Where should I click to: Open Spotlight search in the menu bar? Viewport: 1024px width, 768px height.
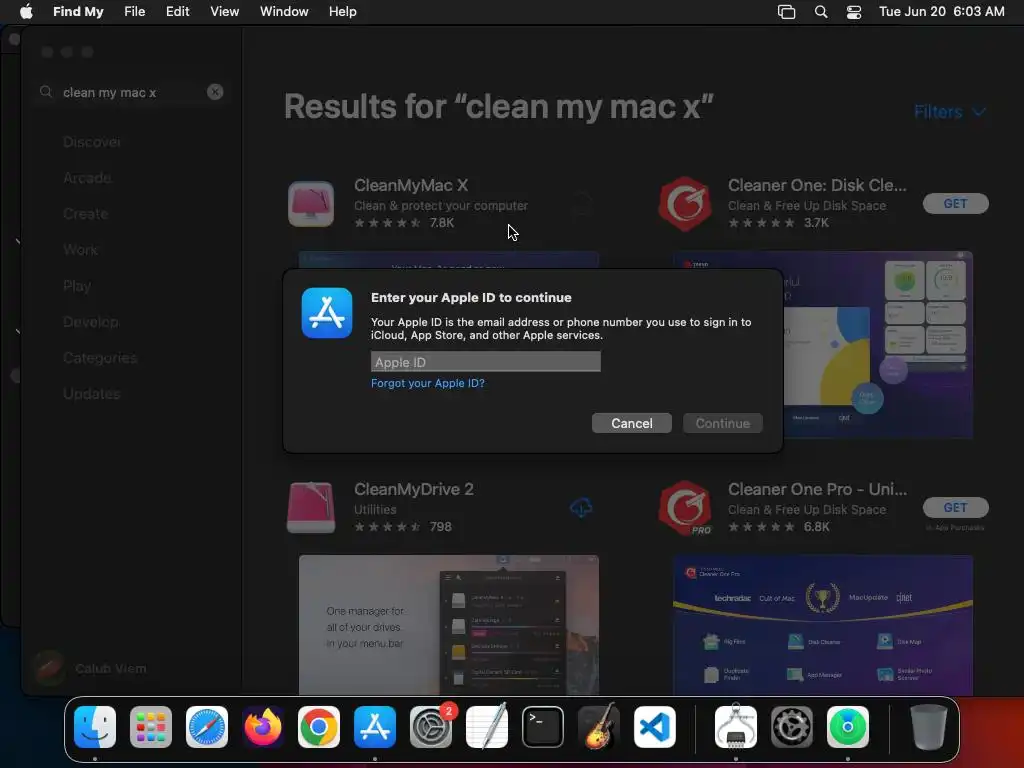(821, 12)
